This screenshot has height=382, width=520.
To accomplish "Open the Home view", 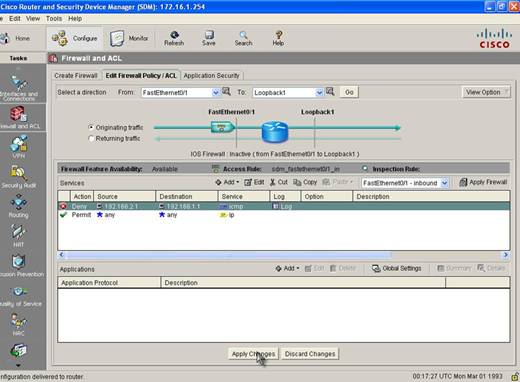I will [x=16, y=38].
